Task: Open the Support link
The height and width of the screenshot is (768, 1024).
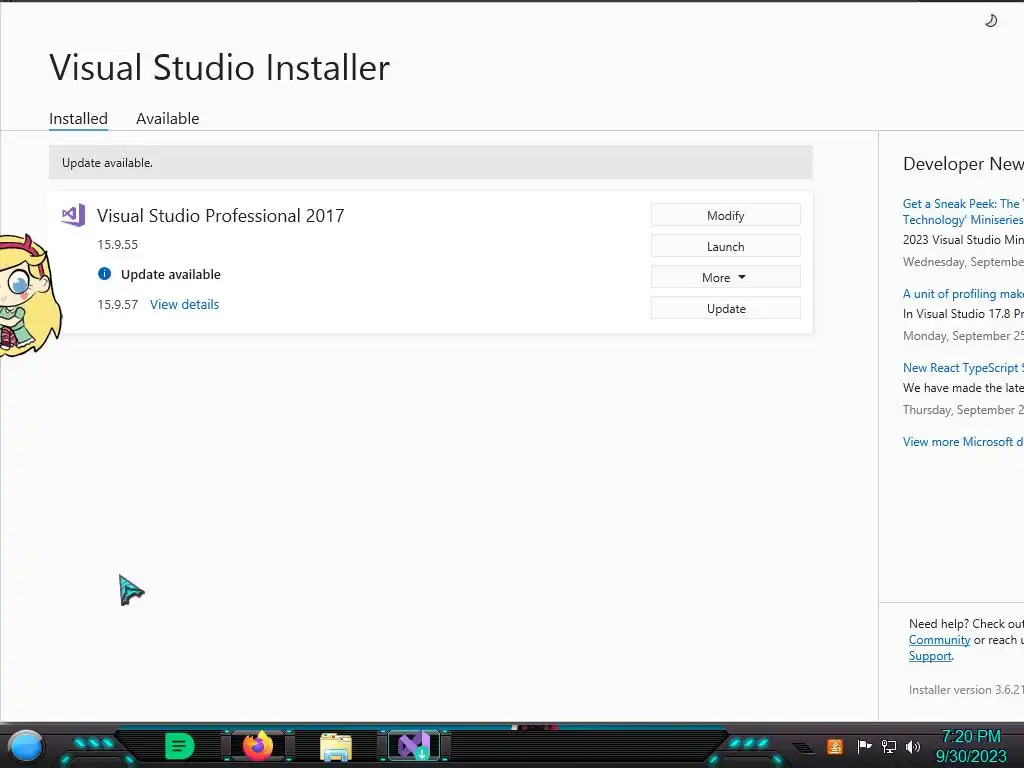Action: [930, 656]
